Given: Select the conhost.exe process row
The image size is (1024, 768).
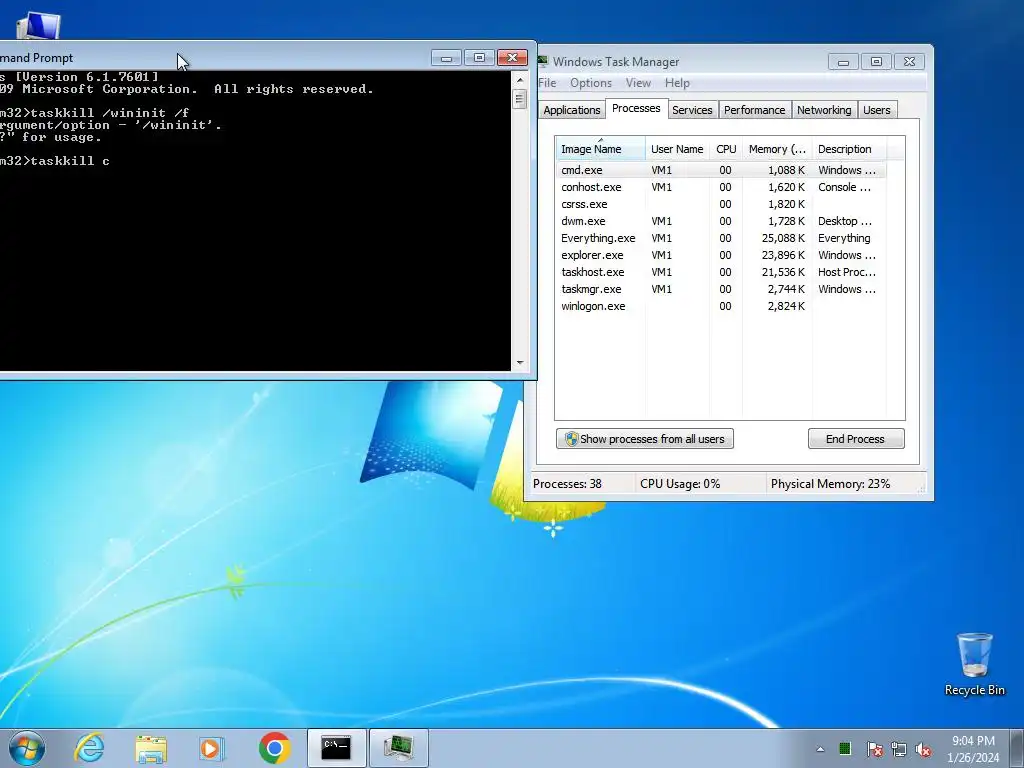Looking at the screenshot, I should tap(720, 187).
